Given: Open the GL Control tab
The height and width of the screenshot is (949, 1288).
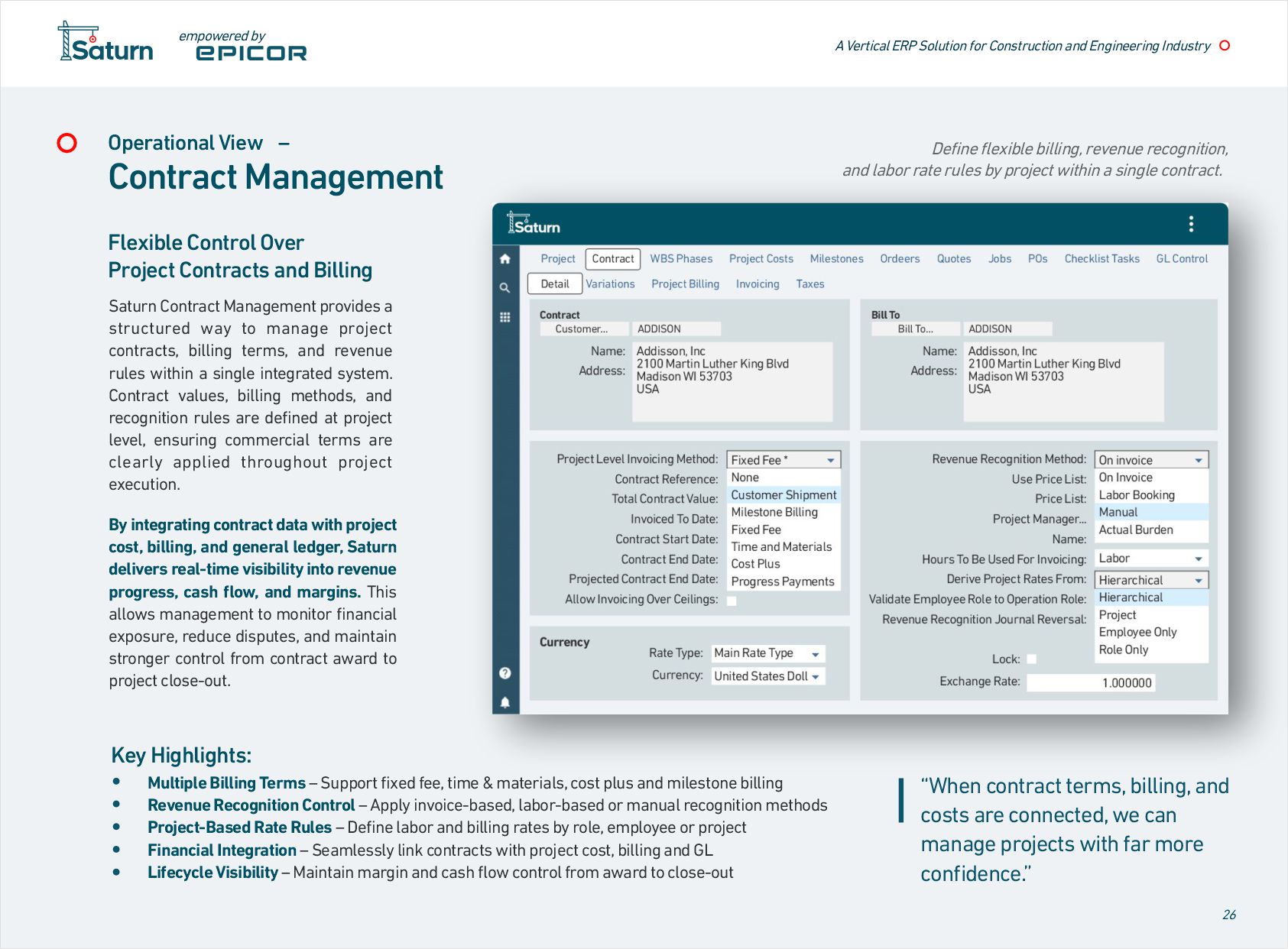Looking at the screenshot, I should [x=1182, y=259].
